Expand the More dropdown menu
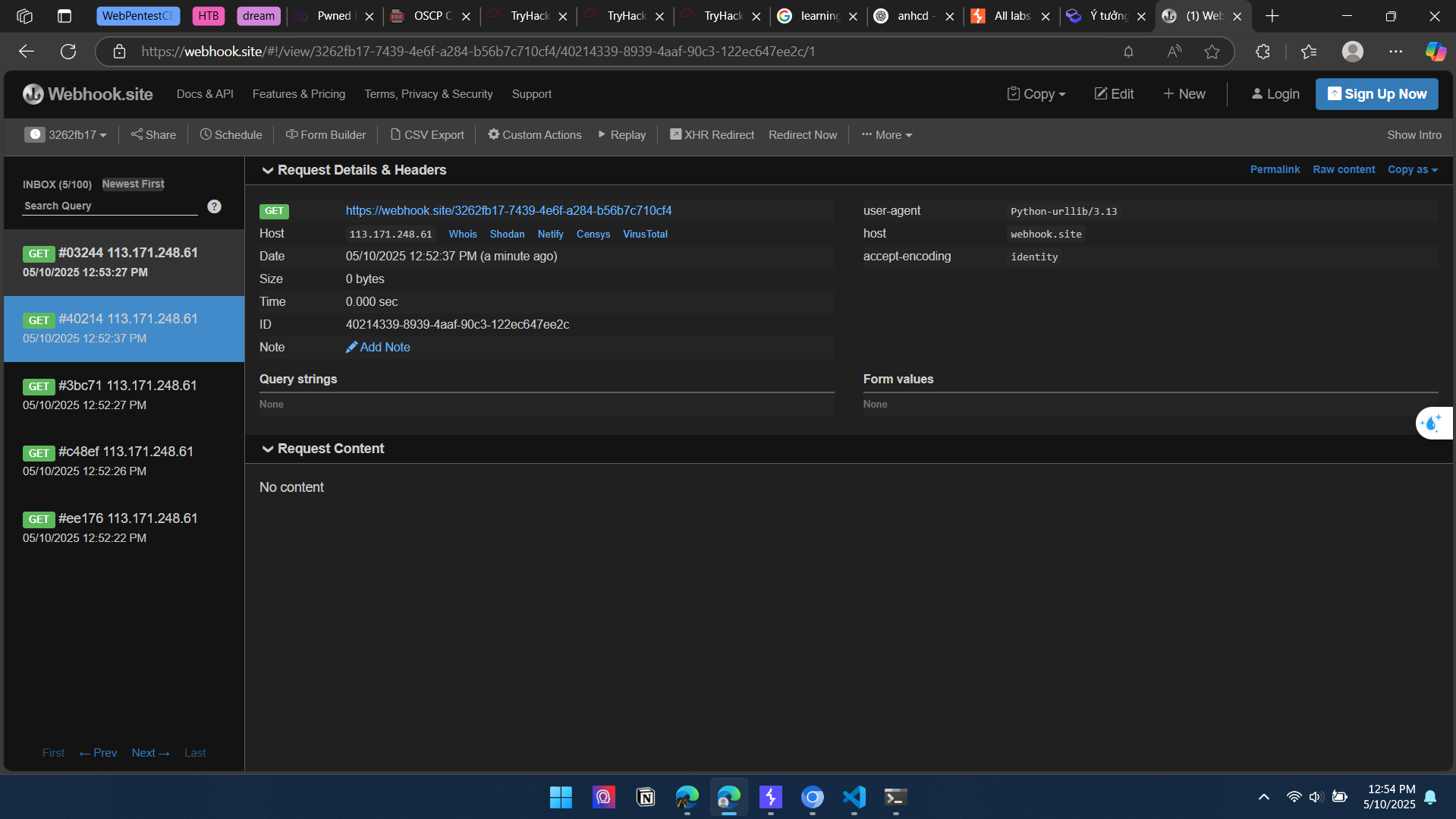Viewport: 1456px width, 819px height. coord(887,135)
